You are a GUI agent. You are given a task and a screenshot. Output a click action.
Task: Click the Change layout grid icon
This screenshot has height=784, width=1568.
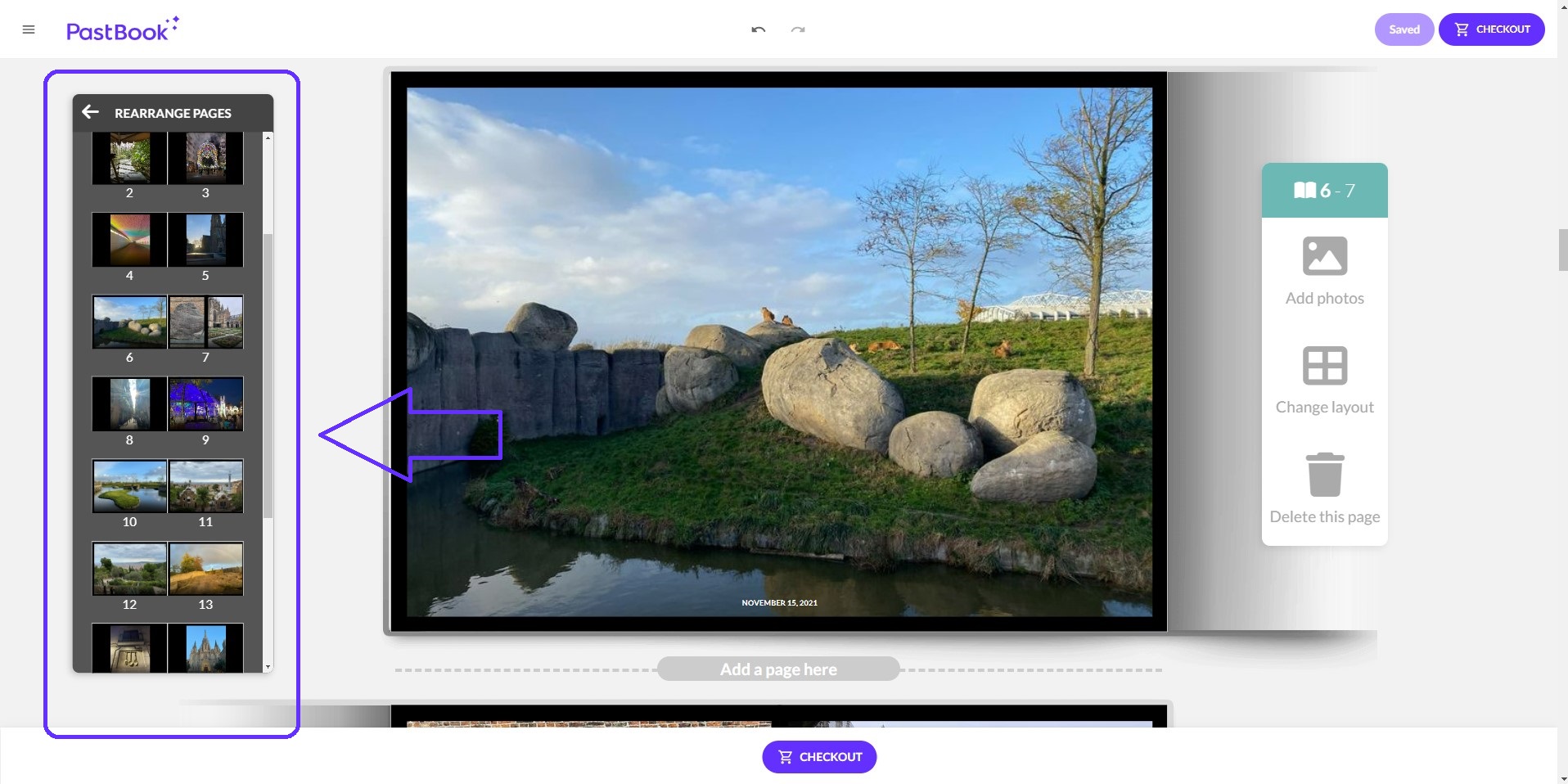[x=1324, y=365]
